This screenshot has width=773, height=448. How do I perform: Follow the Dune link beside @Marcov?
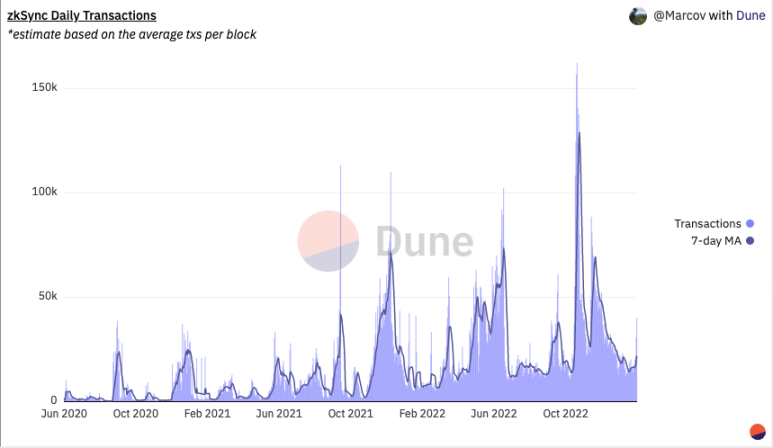(751, 16)
